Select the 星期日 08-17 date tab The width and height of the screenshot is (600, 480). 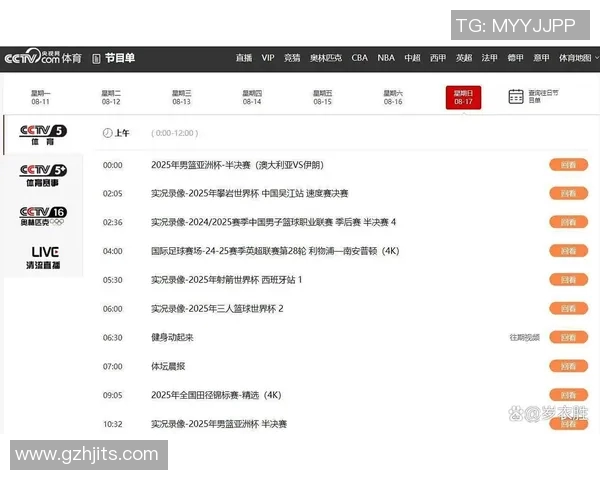(463, 97)
